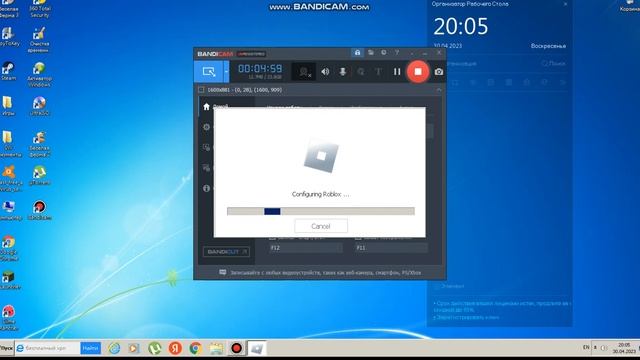Open File Explorer folder on taskbar
The width and height of the screenshot is (640, 360).
click(x=216, y=348)
